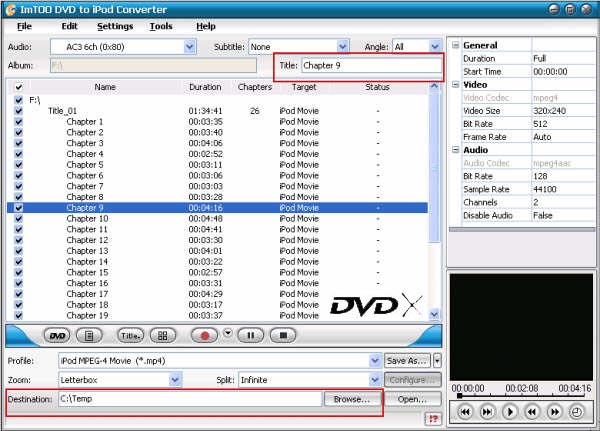This screenshot has height=431, width=600.
Task: Click into the Destination path field
Action: coord(190,399)
